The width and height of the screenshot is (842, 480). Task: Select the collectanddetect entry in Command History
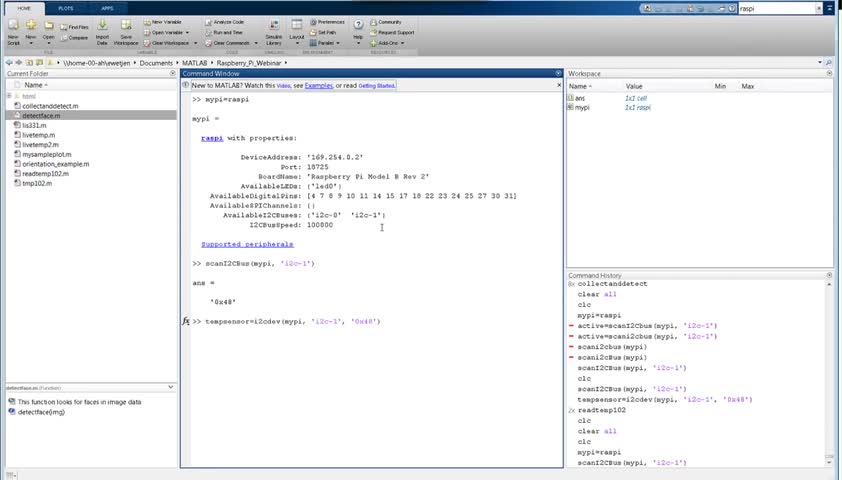click(x=612, y=284)
